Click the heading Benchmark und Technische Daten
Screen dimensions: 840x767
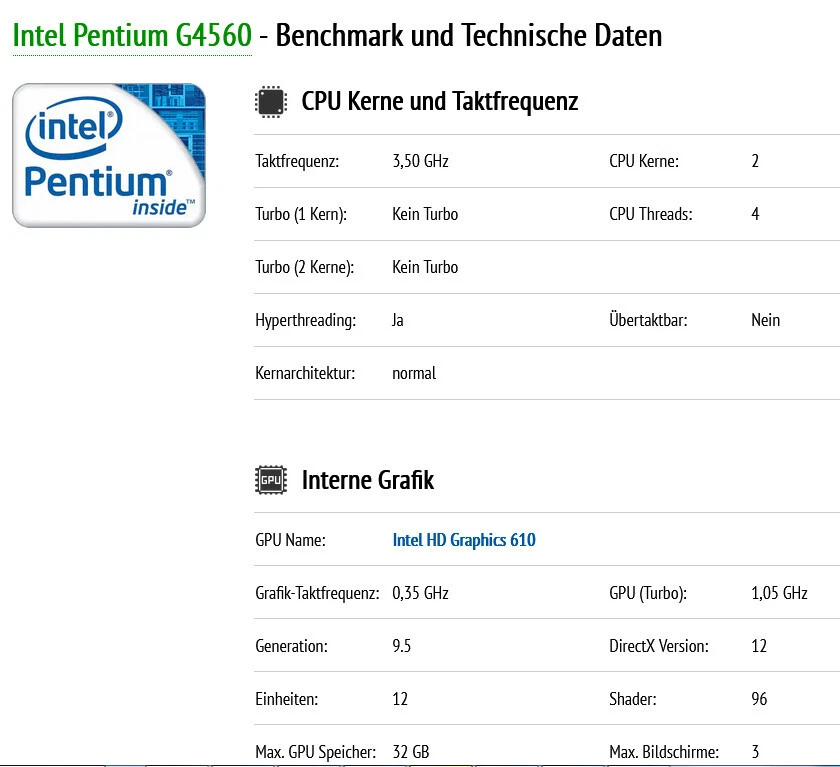click(468, 35)
